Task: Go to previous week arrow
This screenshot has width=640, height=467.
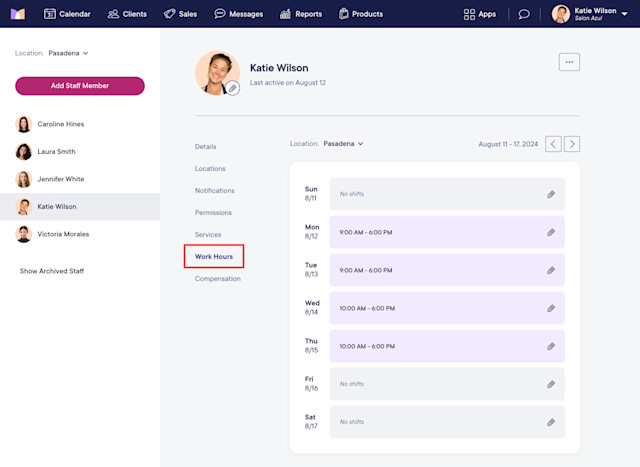Action: [x=553, y=144]
